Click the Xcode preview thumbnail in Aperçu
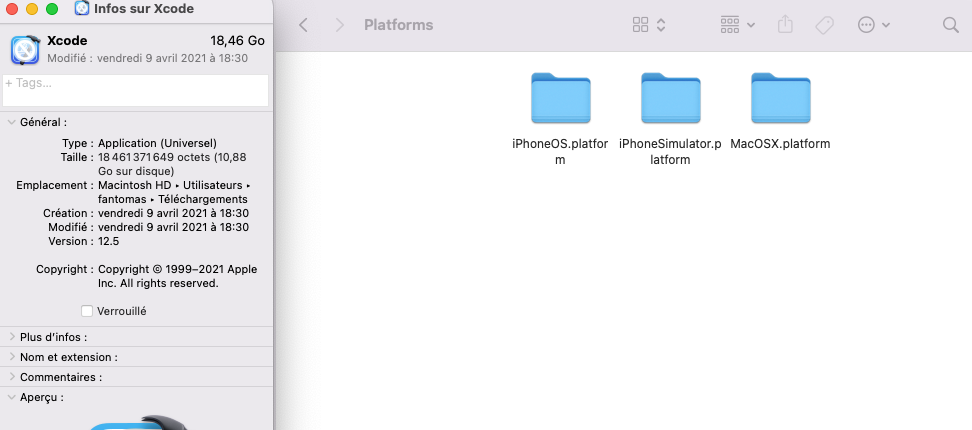972x430 pixels. [x=138, y=422]
